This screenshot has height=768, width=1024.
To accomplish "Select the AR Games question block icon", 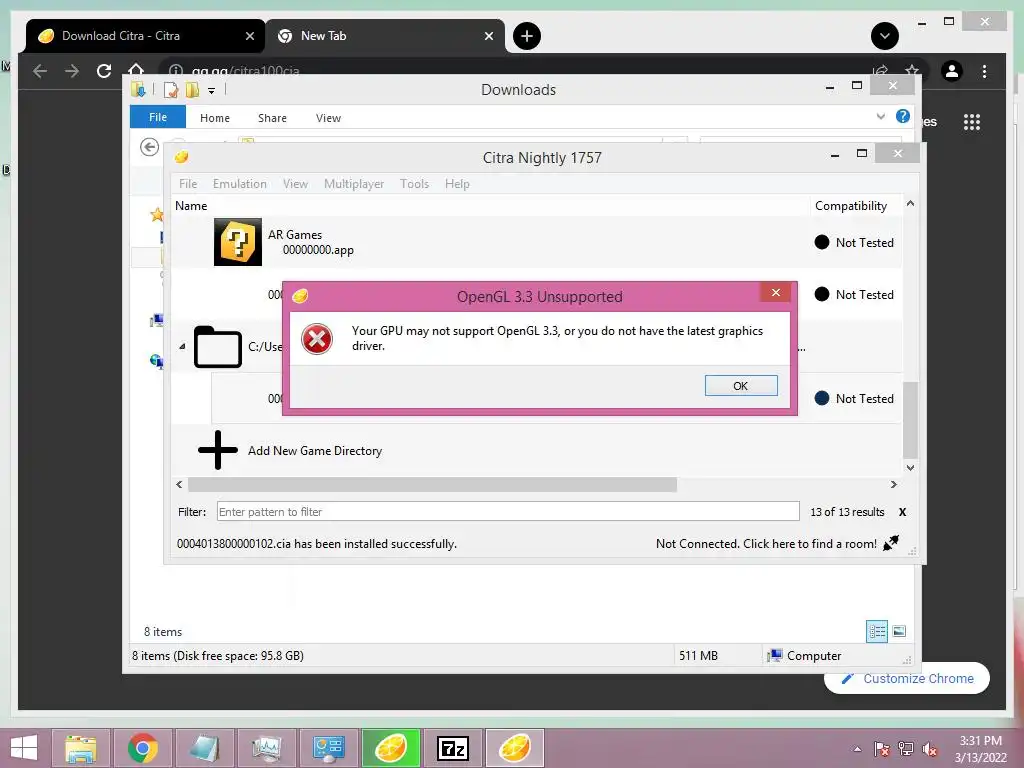I will click(x=238, y=242).
